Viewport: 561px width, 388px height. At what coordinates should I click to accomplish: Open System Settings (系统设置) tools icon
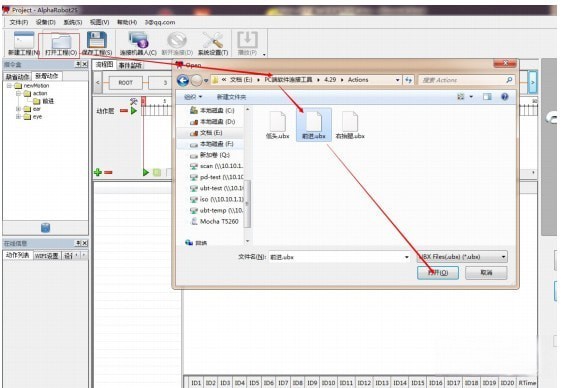coord(213,40)
